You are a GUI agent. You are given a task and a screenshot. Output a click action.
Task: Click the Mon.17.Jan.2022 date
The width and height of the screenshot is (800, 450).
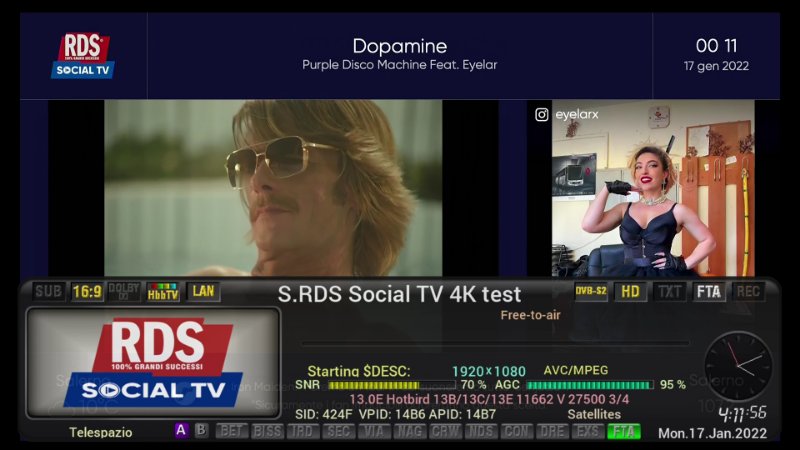712,433
